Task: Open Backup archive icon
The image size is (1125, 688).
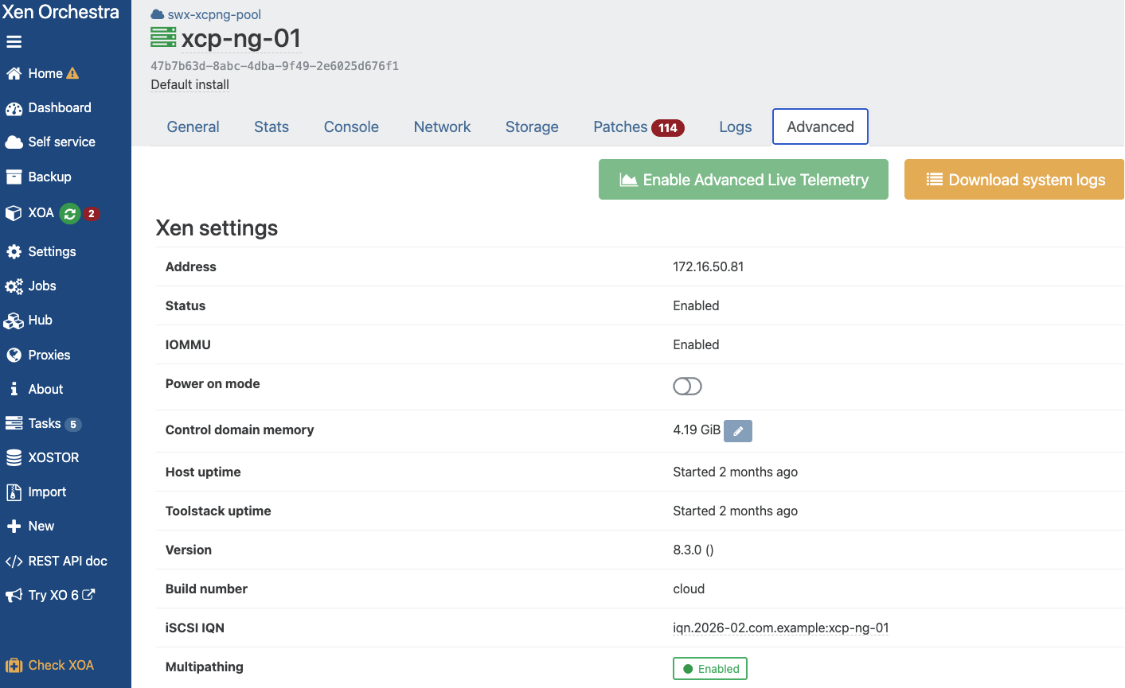Action: click(x=14, y=176)
